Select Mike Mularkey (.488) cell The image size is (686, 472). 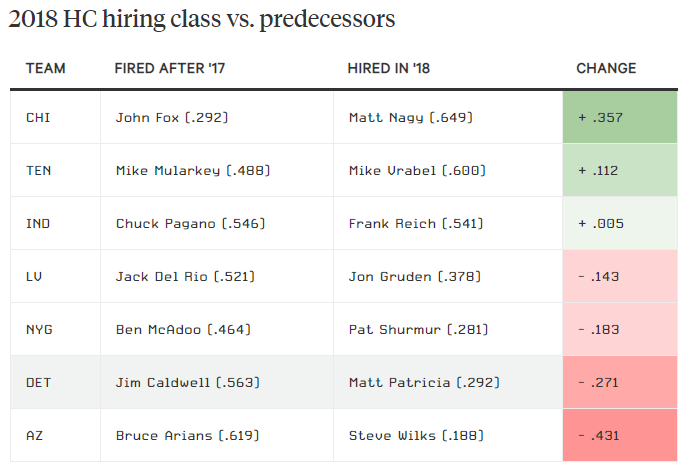[192, 171]
